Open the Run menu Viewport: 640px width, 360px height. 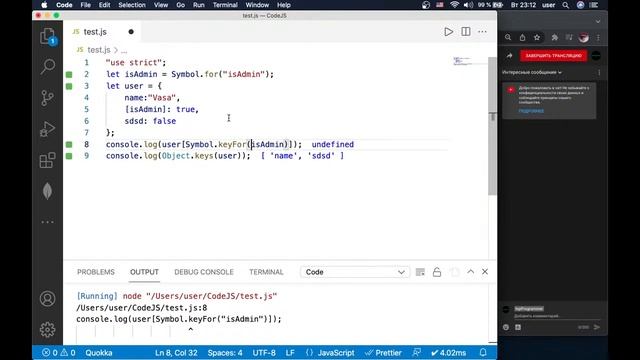(199, 5)
